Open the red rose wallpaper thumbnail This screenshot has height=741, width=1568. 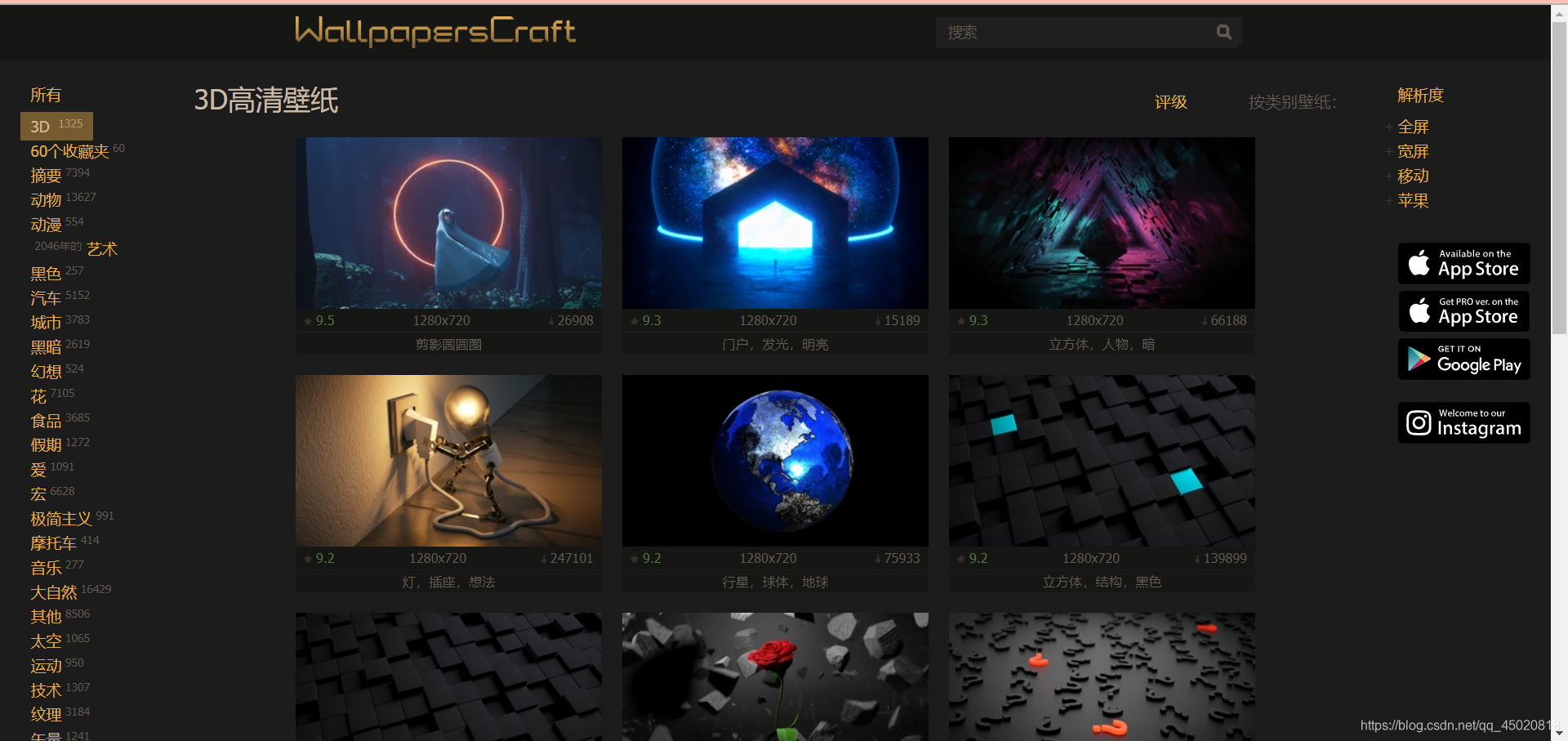[775, 676]
